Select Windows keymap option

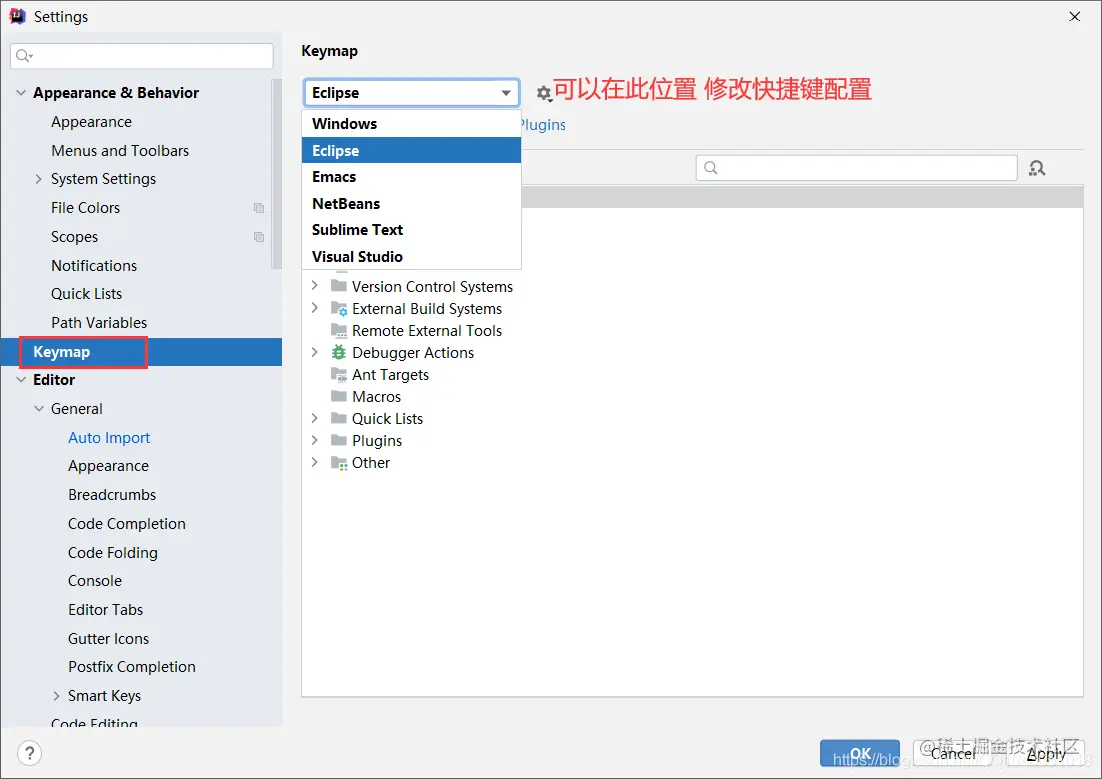tap(411, 124)
